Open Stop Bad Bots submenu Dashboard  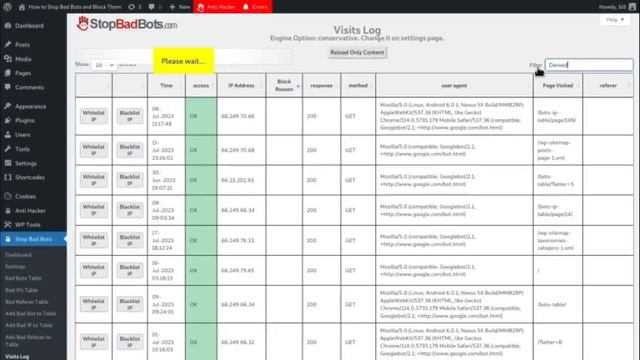[x=18, y=255]
